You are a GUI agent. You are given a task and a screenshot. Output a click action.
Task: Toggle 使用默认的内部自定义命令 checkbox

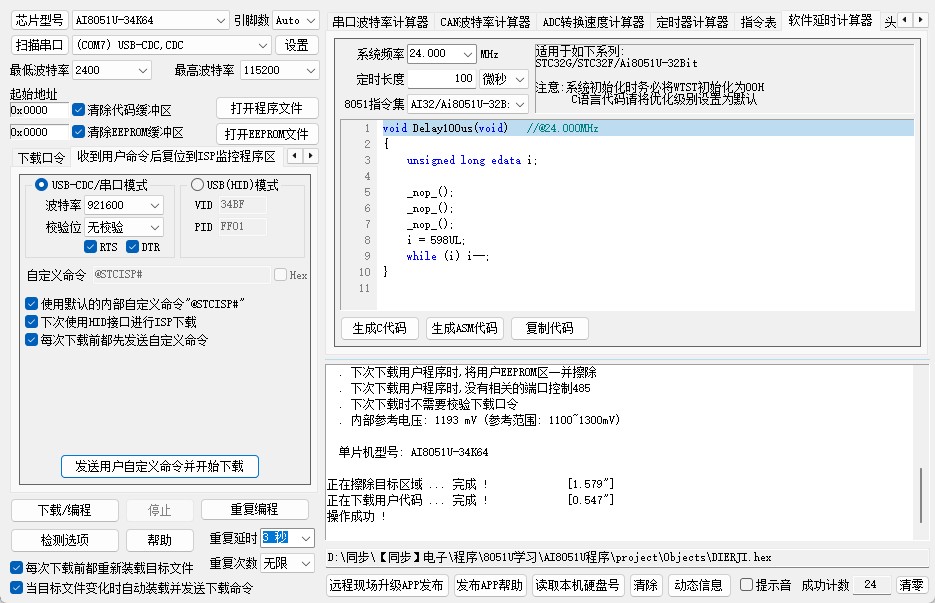[32, 304]
